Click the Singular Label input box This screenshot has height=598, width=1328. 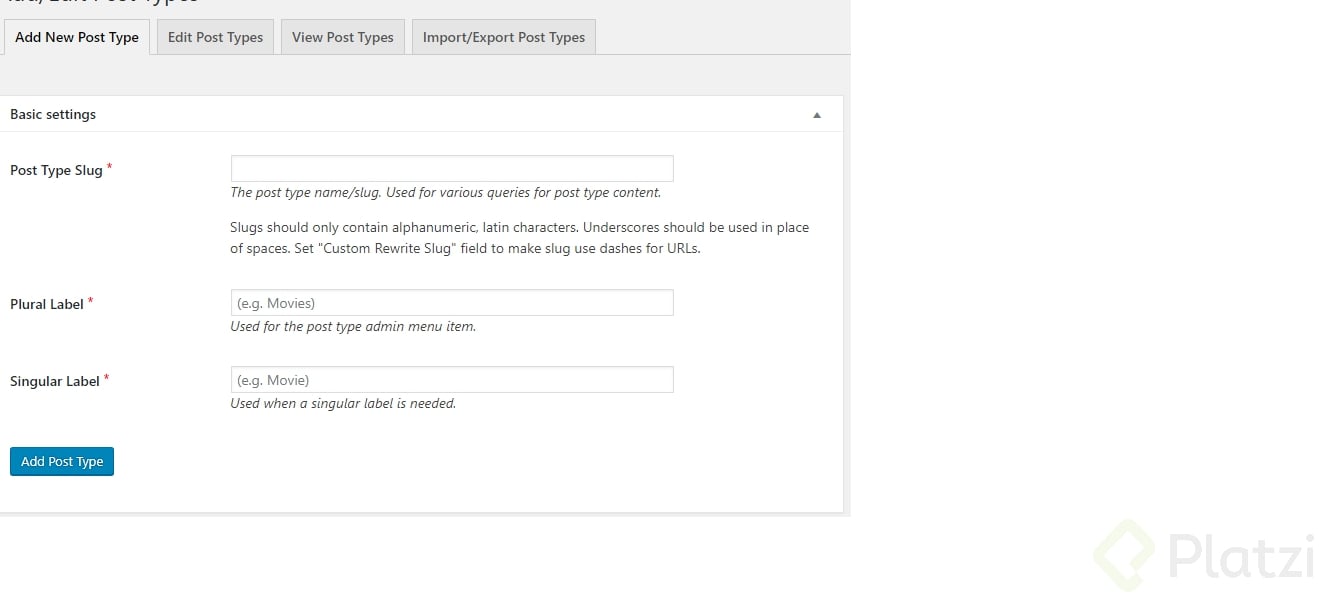click(x=452, y=379)
